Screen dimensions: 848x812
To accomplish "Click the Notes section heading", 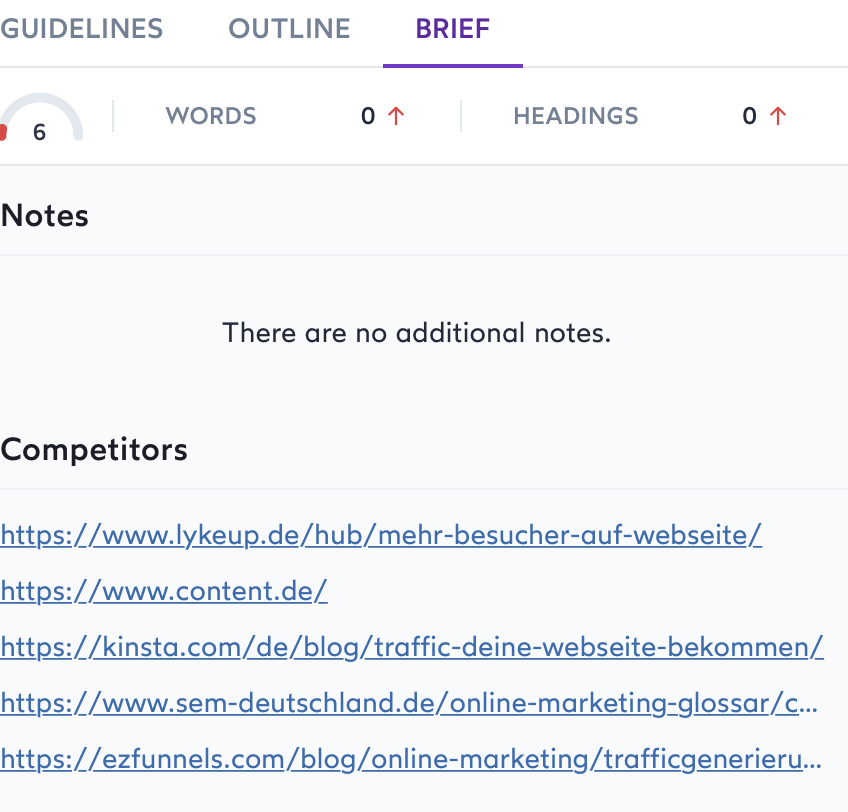I will coord(45,215).
